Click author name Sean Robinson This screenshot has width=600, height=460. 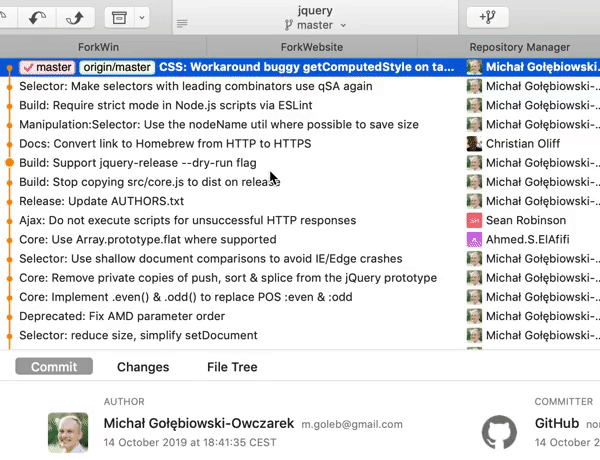point(526,220)
